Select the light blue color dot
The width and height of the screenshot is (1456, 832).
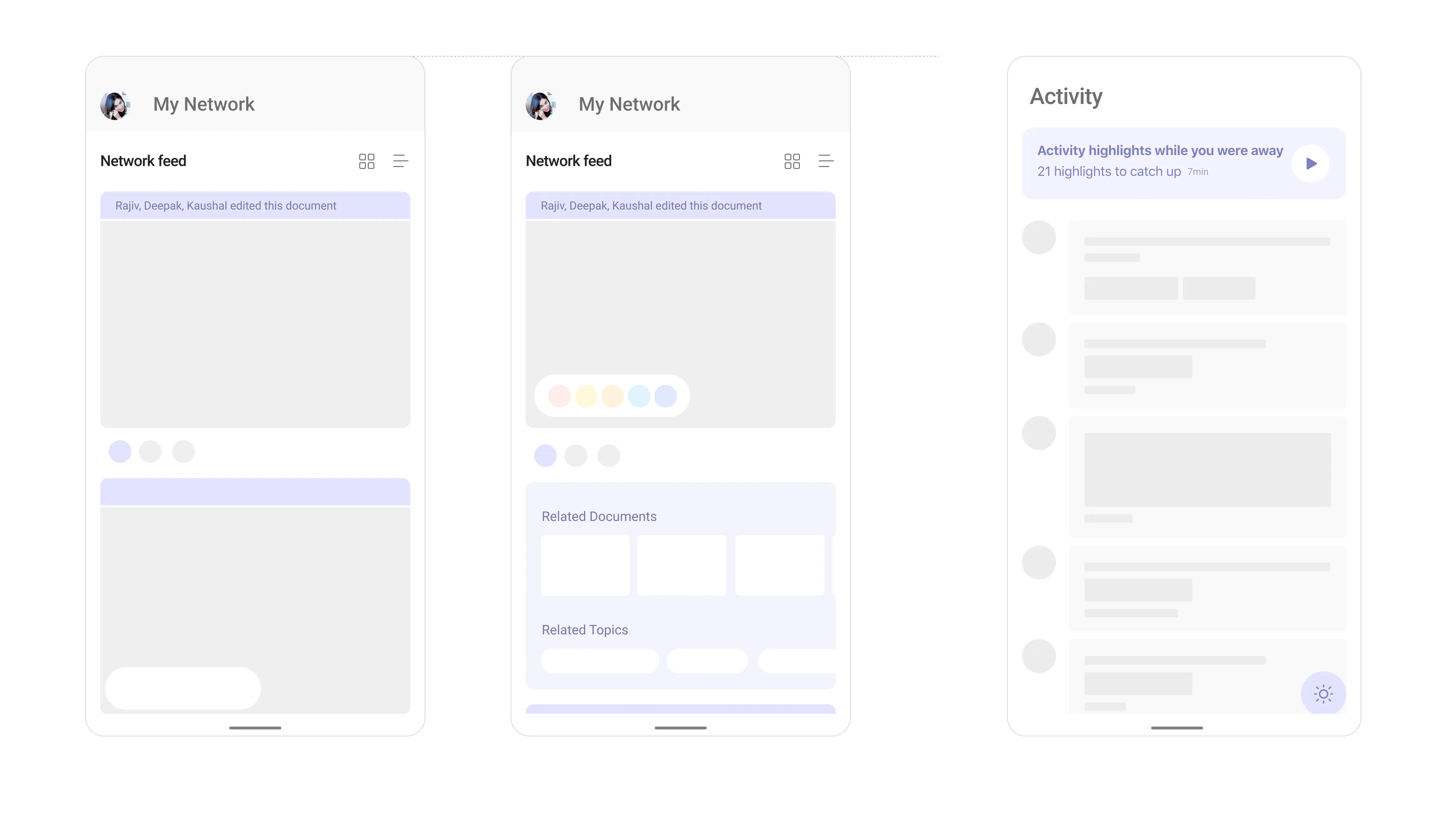pyautogui.click(x=639, y=396)
